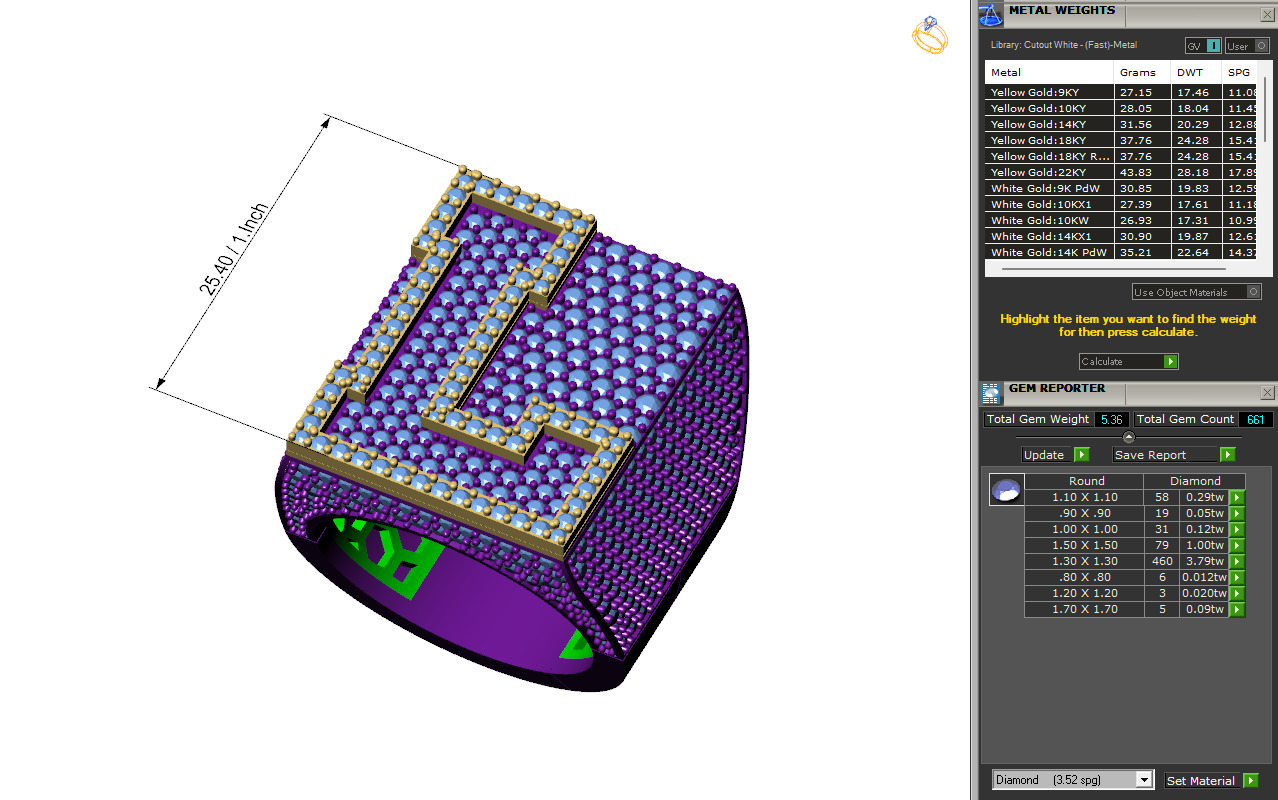Collapse Gem Reporter totals with small arrow

[x=1129, y=437]
